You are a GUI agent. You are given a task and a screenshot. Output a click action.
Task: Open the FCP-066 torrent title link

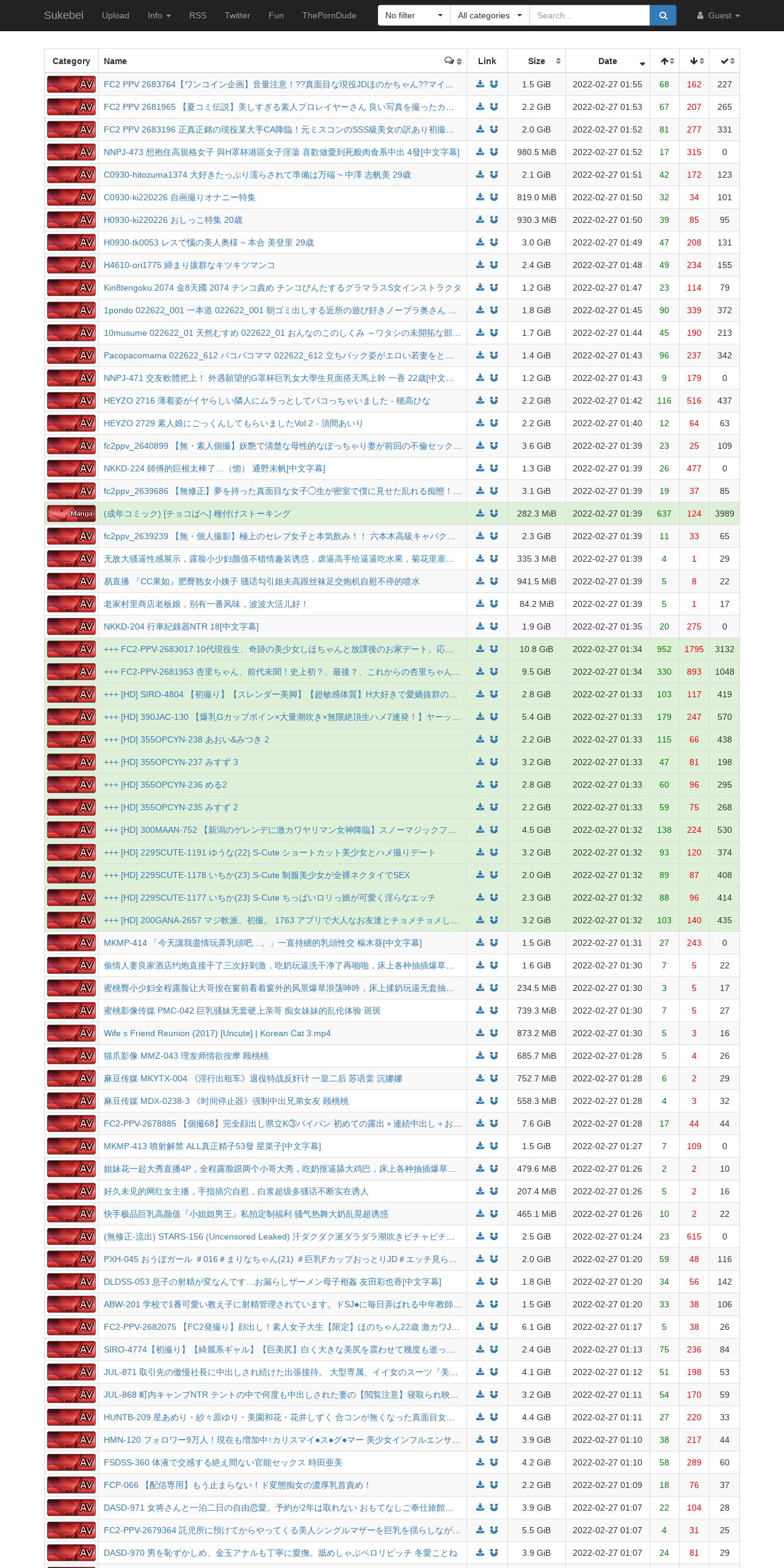(x=236, y=1485)
